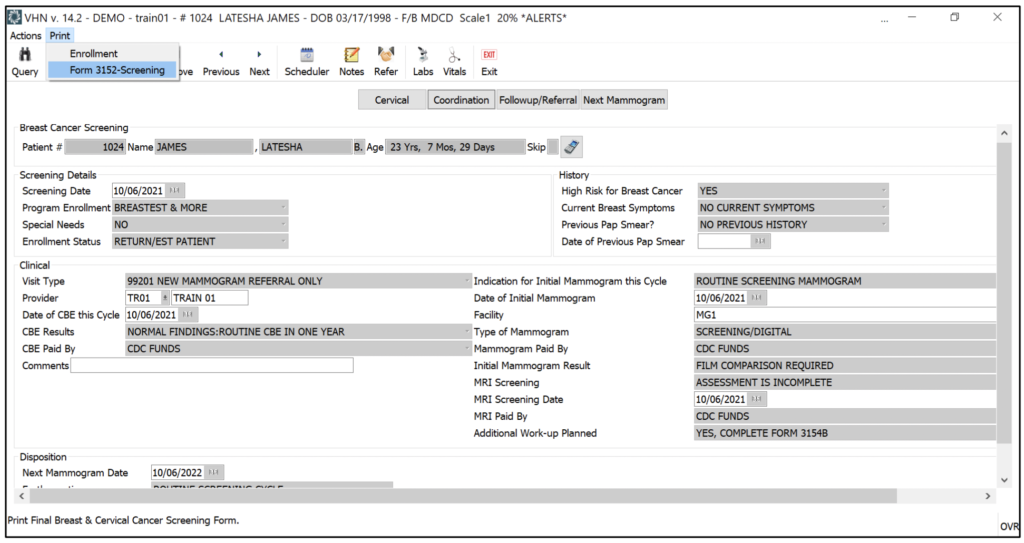Open calendar picker for MRI Screening Date

[757, 399]
